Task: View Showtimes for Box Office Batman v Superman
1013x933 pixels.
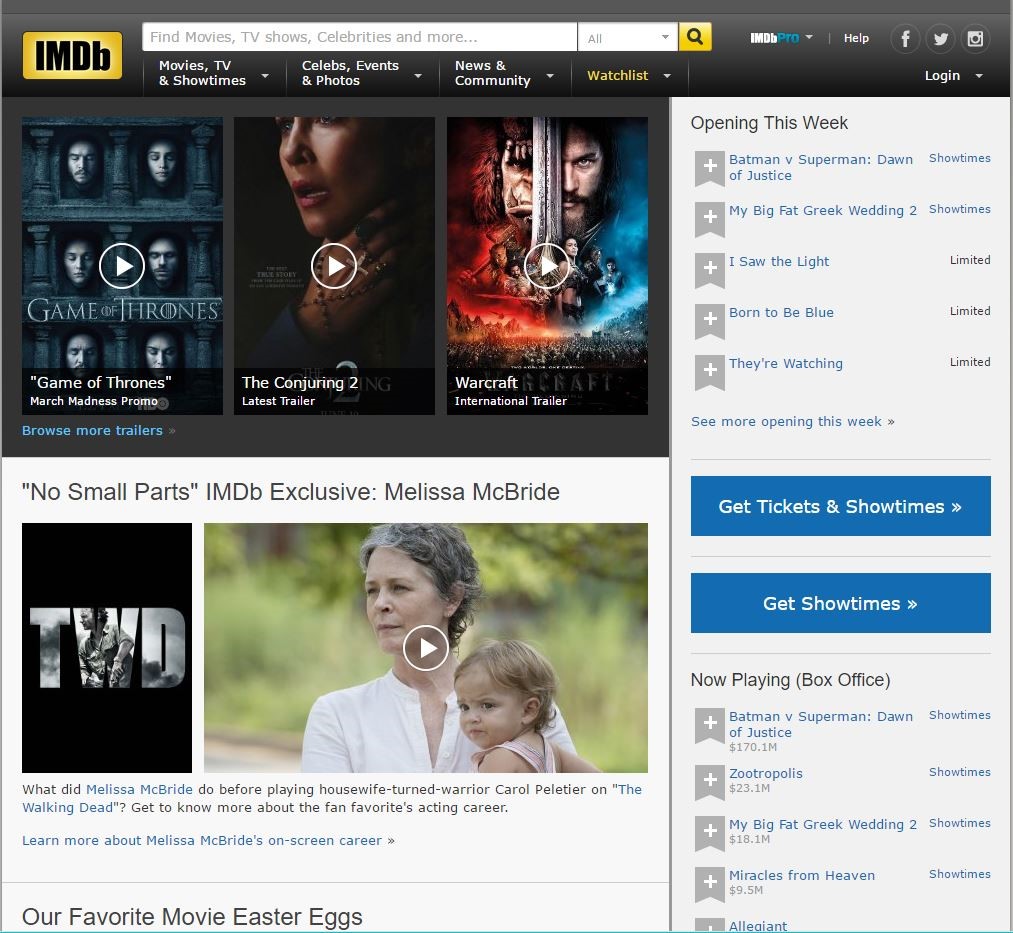Action: coord(959,715)
